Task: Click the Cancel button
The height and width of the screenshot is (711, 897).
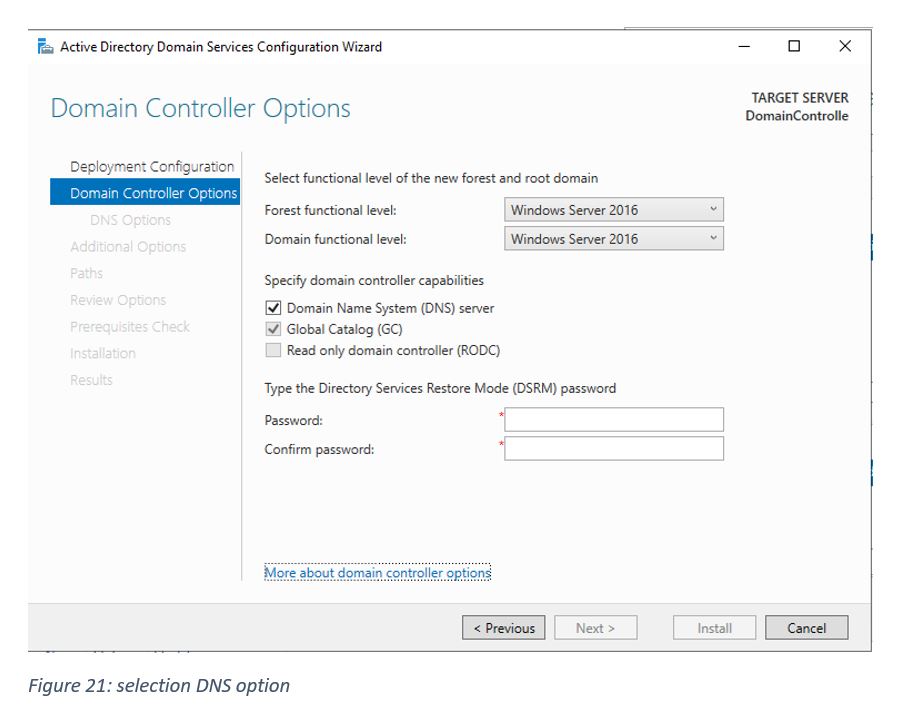Action: point(806,628)
